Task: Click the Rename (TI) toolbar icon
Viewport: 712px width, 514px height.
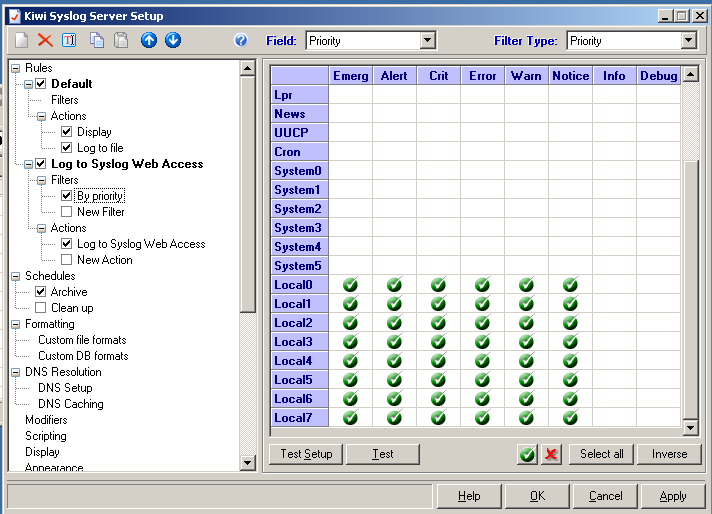Action: click(x=69, y=40)
